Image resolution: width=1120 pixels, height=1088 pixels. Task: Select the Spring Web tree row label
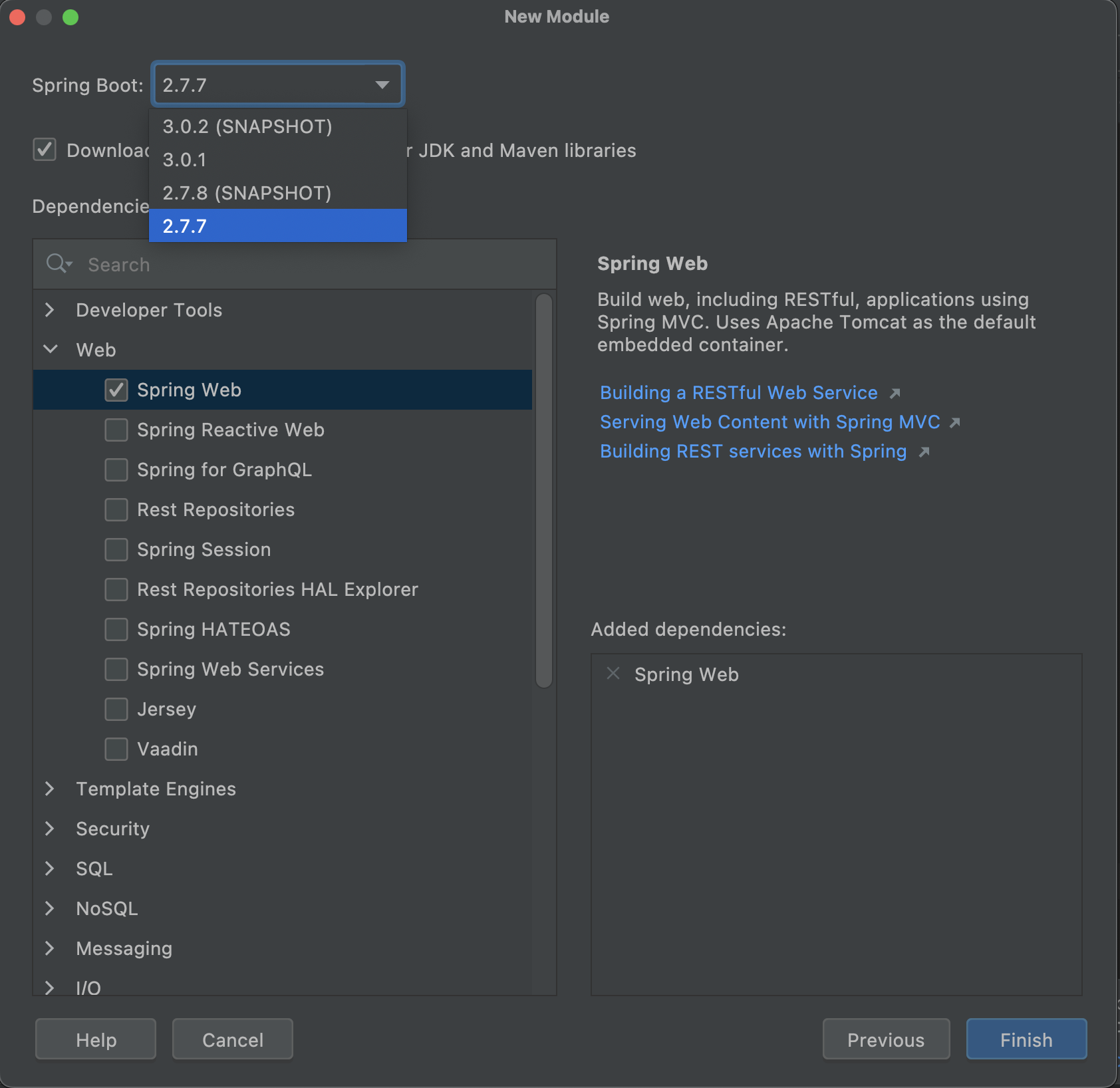click(x=189, y=390)
